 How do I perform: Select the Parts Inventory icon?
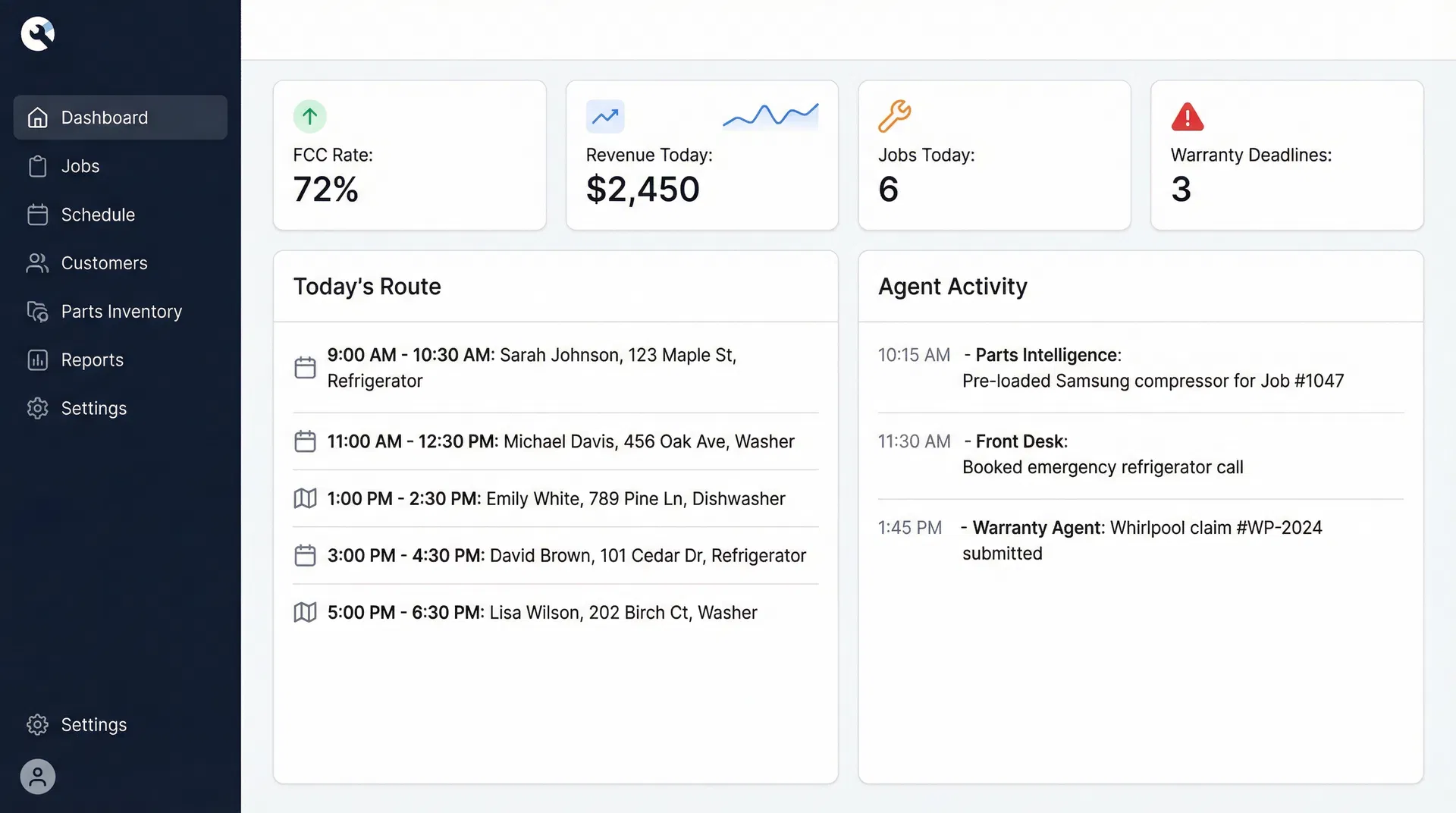click(x=37, y=312)
